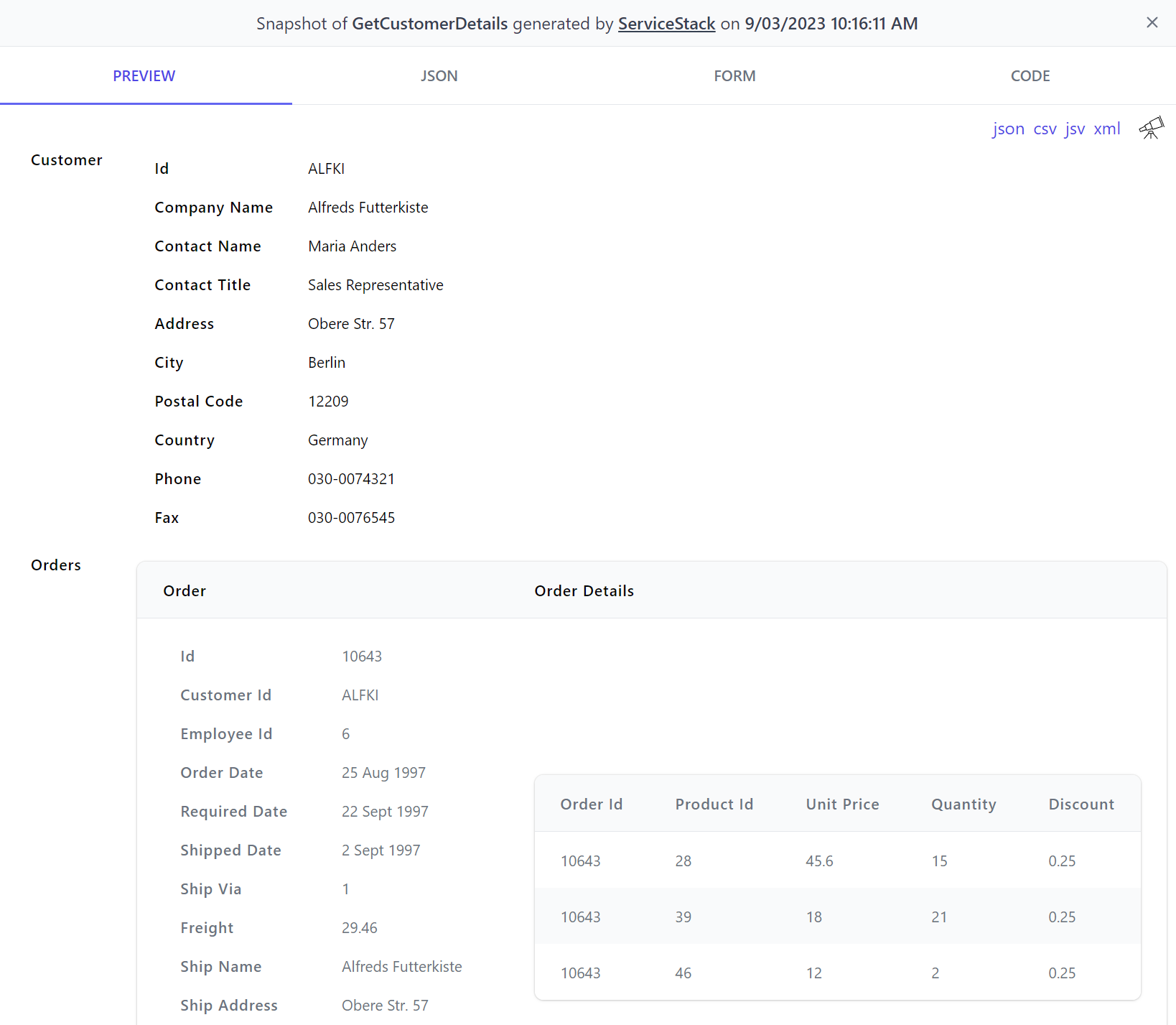Image resolution: width=1176 pixels, height=1025 pixels.
Task: Open the xml format link
Action: click(x=1106, y=129)
